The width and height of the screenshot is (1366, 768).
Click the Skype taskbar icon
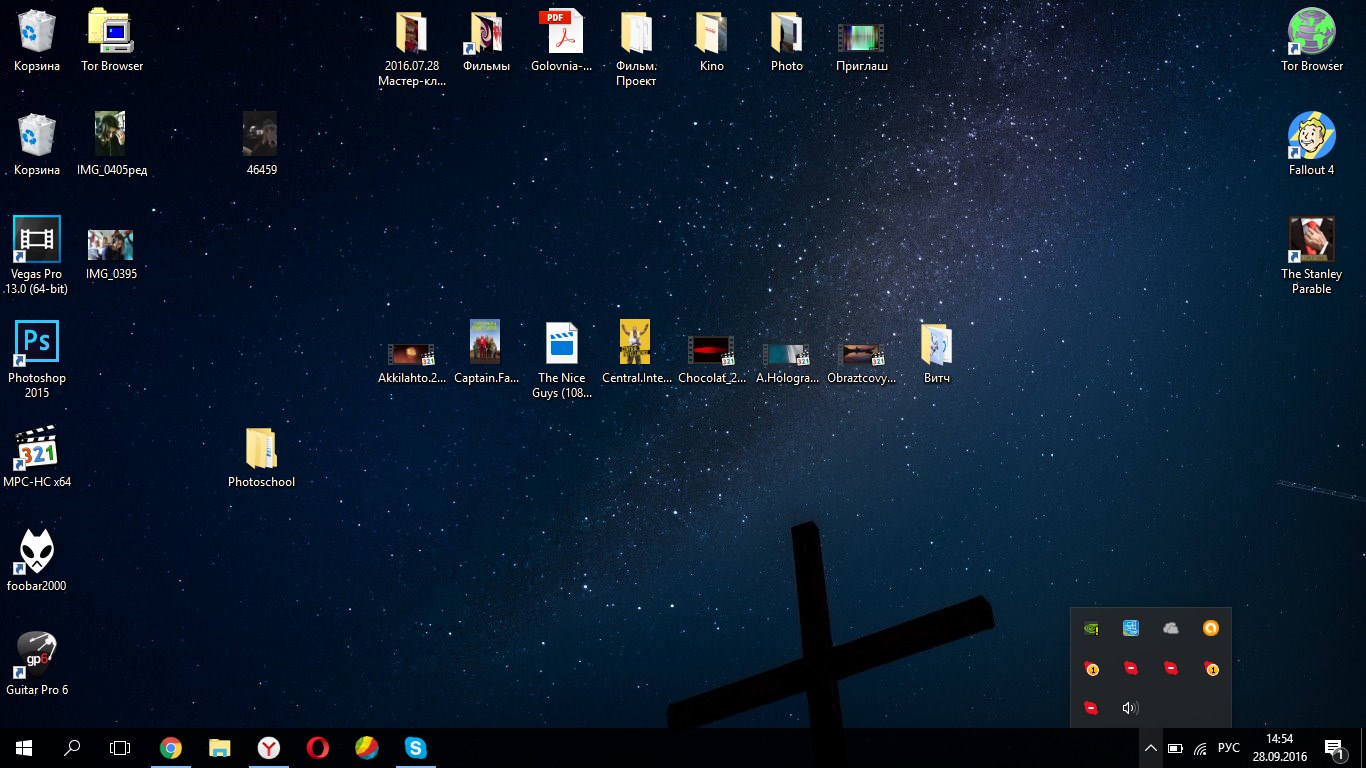pyautogui.click(x=416, y=747)
